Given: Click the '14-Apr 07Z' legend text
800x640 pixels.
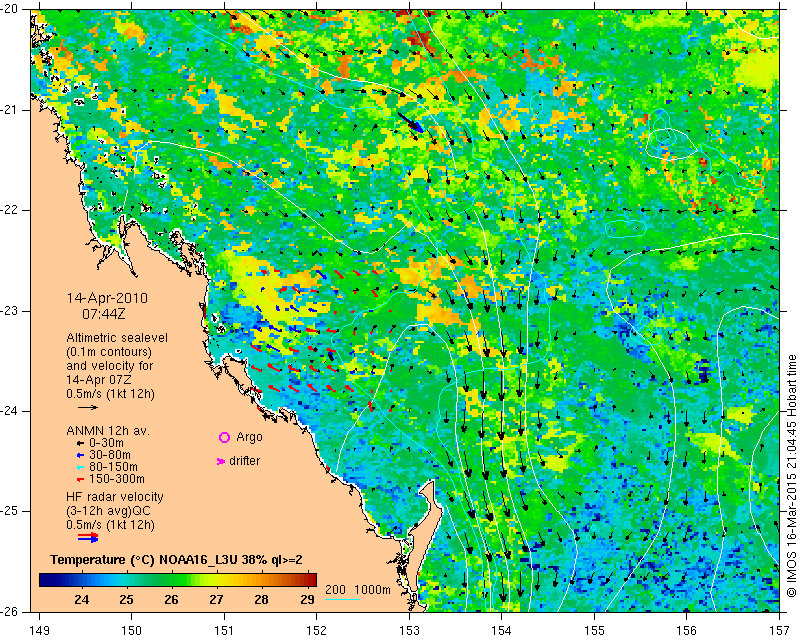Looking at the screenshot, I should coord(98,380).
